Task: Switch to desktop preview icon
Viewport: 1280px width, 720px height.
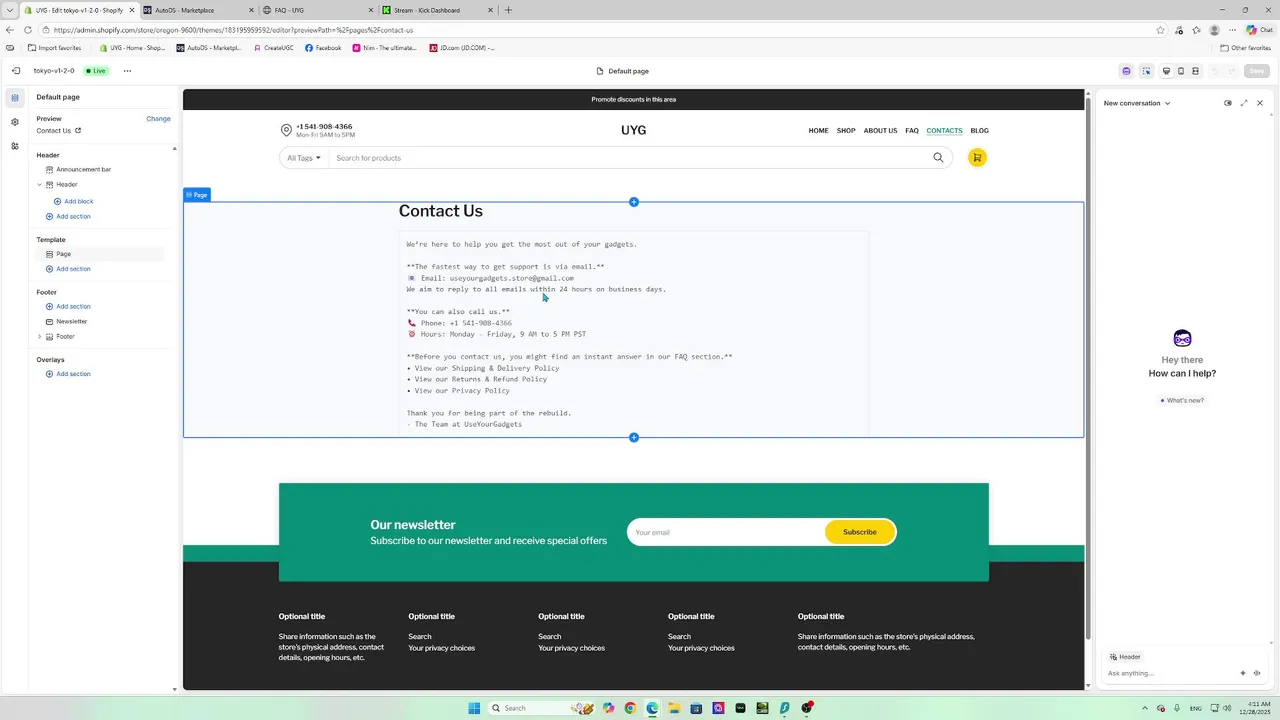Action: [1166, 71]
